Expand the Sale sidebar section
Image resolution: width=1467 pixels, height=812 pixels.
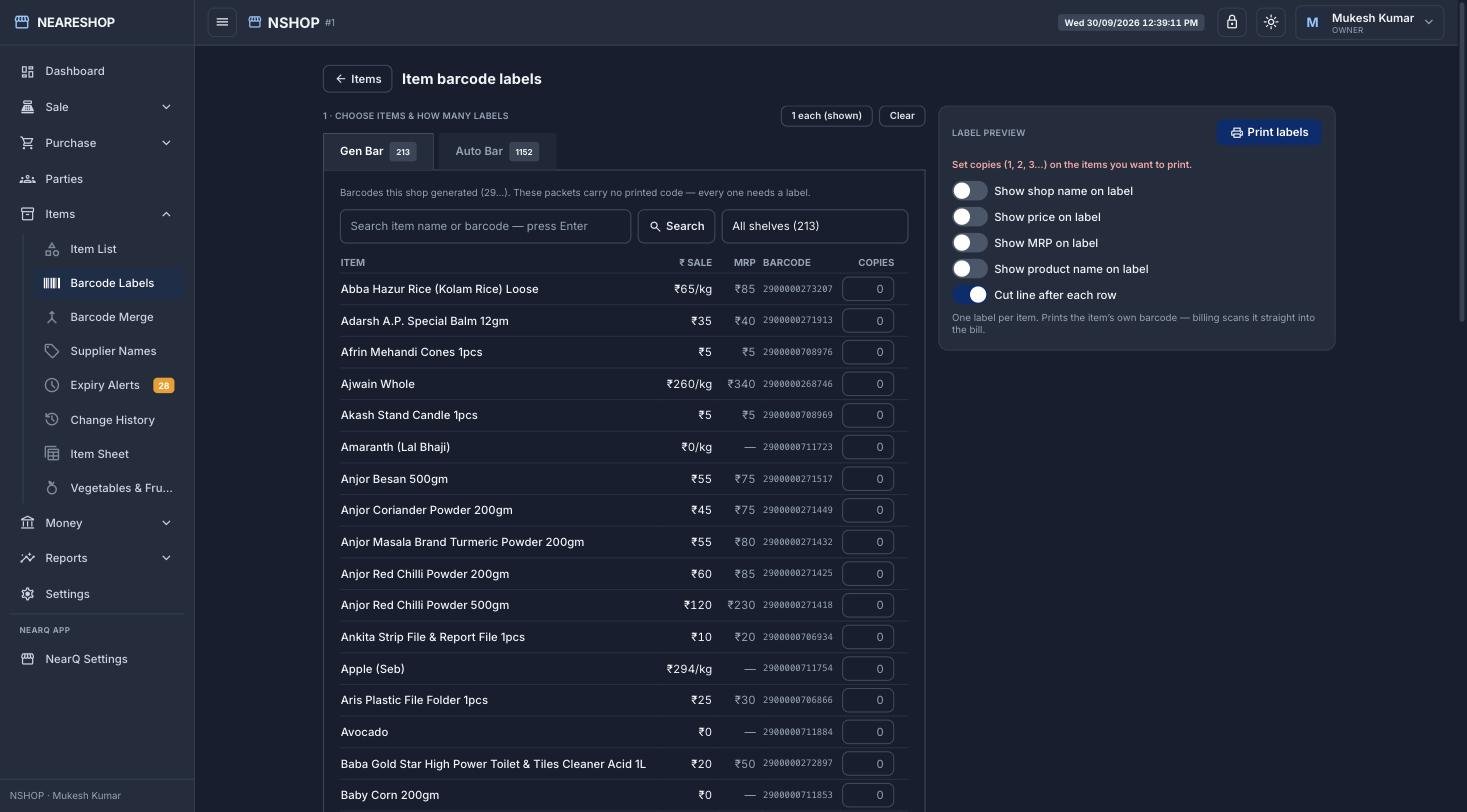(96, 107)
